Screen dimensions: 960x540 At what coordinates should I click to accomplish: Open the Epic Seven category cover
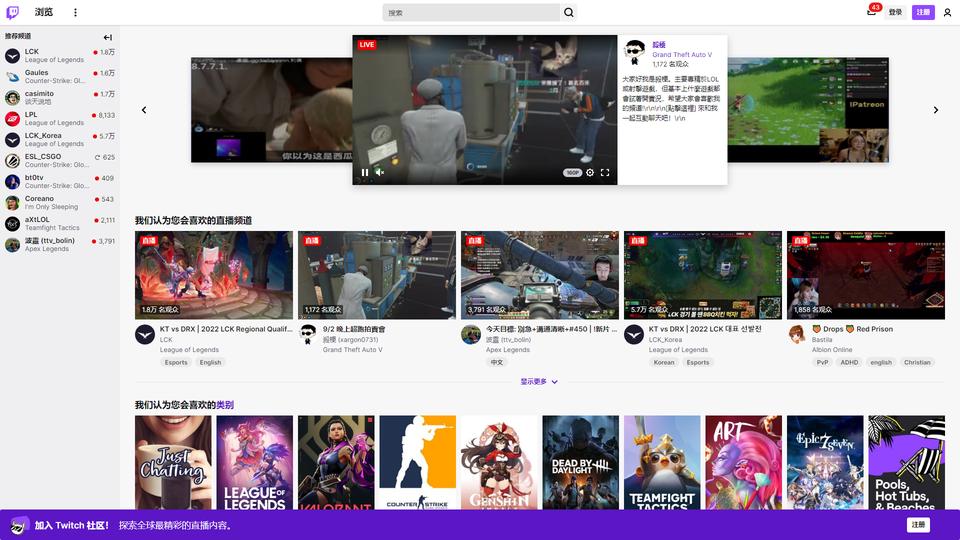coord(825,463)
